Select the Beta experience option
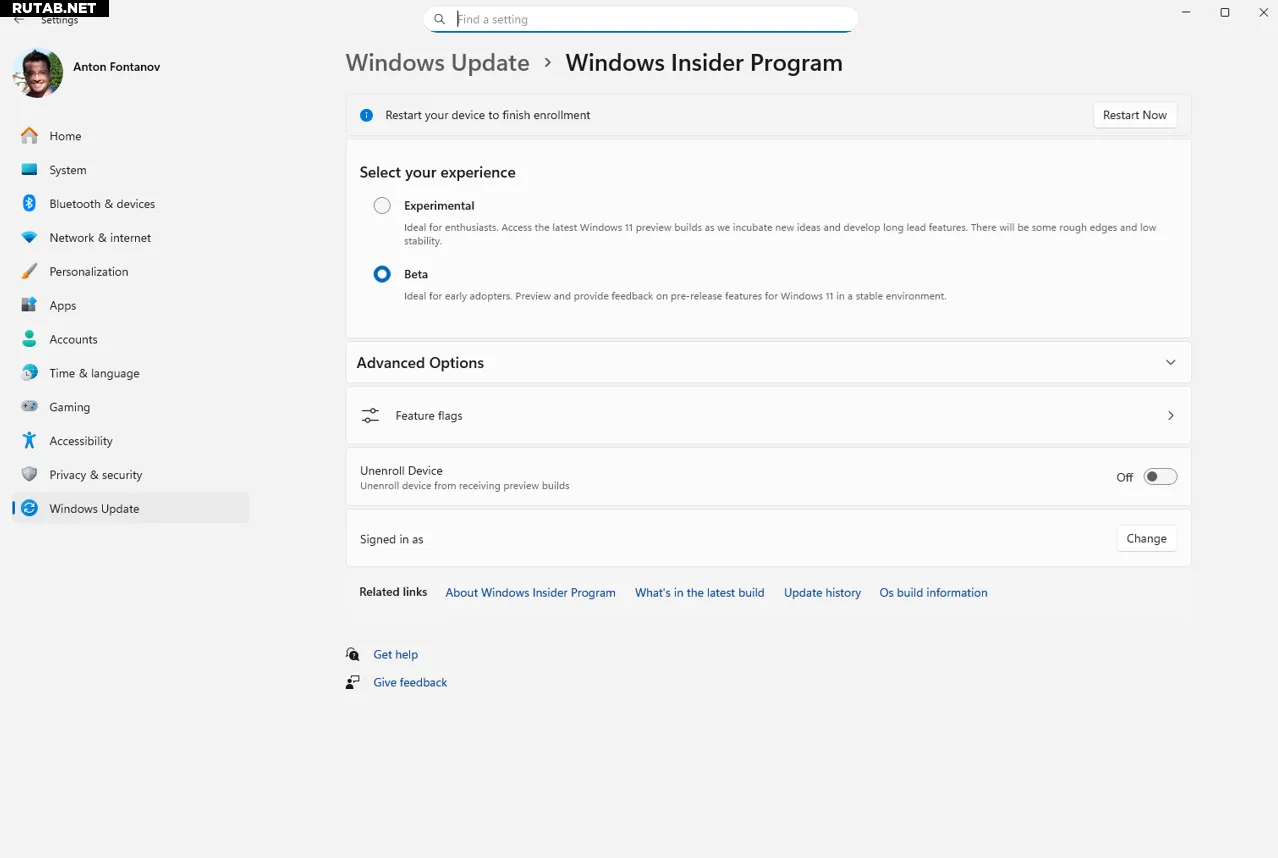This screenshot has width=1278, height=858. [x=382, y=274]
